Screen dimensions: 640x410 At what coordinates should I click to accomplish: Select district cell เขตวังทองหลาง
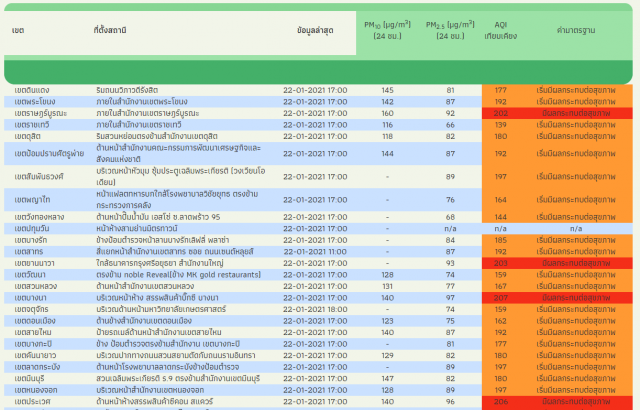39,217
